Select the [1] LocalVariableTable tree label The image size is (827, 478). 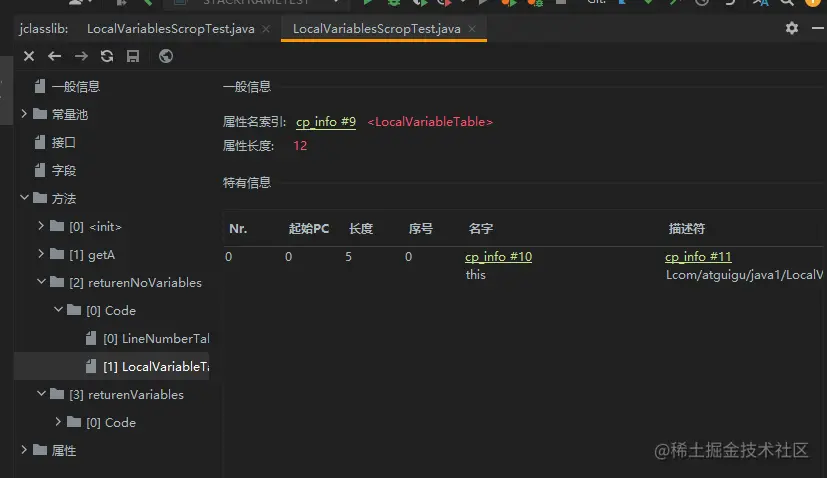click(x=156, y=367)
